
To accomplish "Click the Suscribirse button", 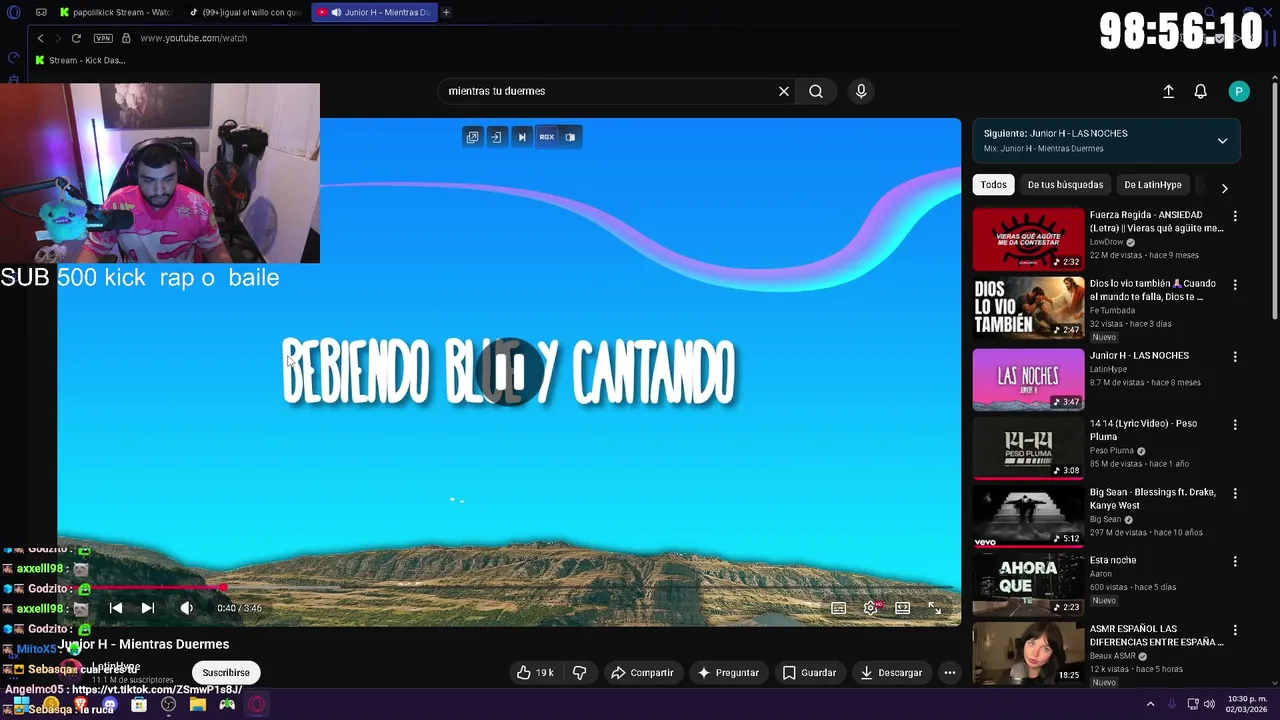I will (x=226, y=673).
